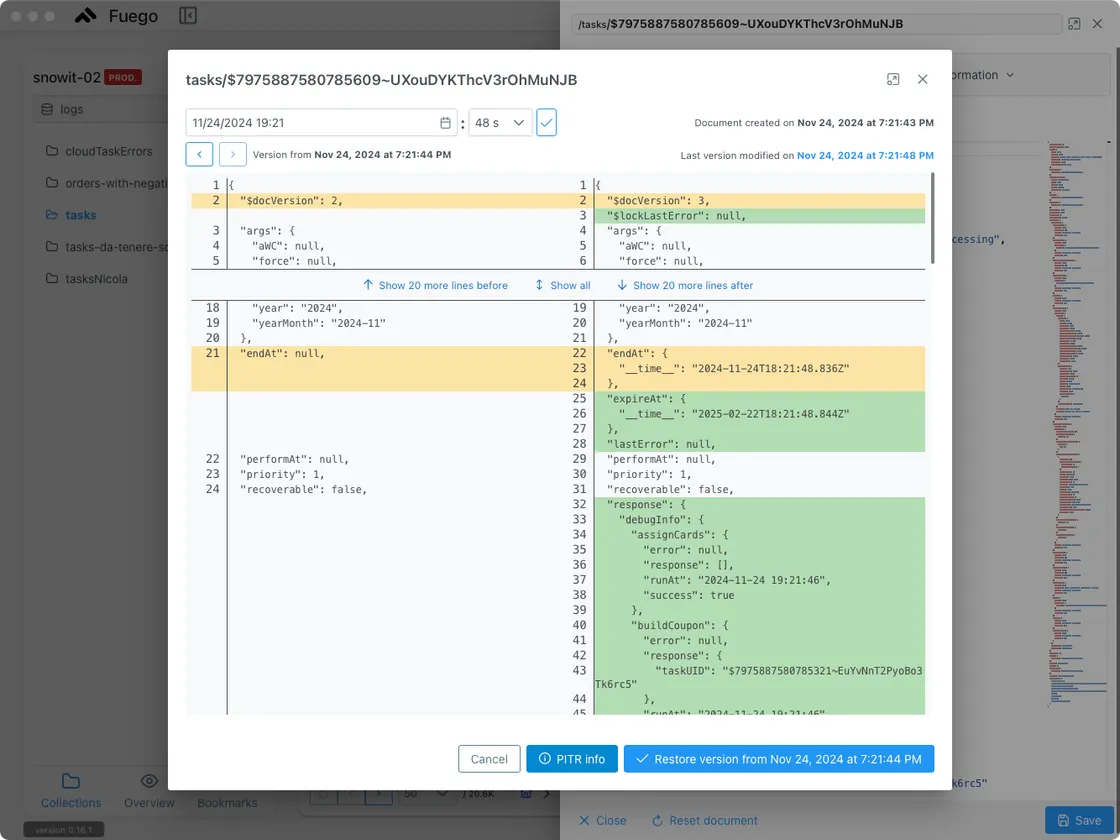1120x840 pixels.
Task: Click the PROD. environment badge
Action: click(123, 77)
